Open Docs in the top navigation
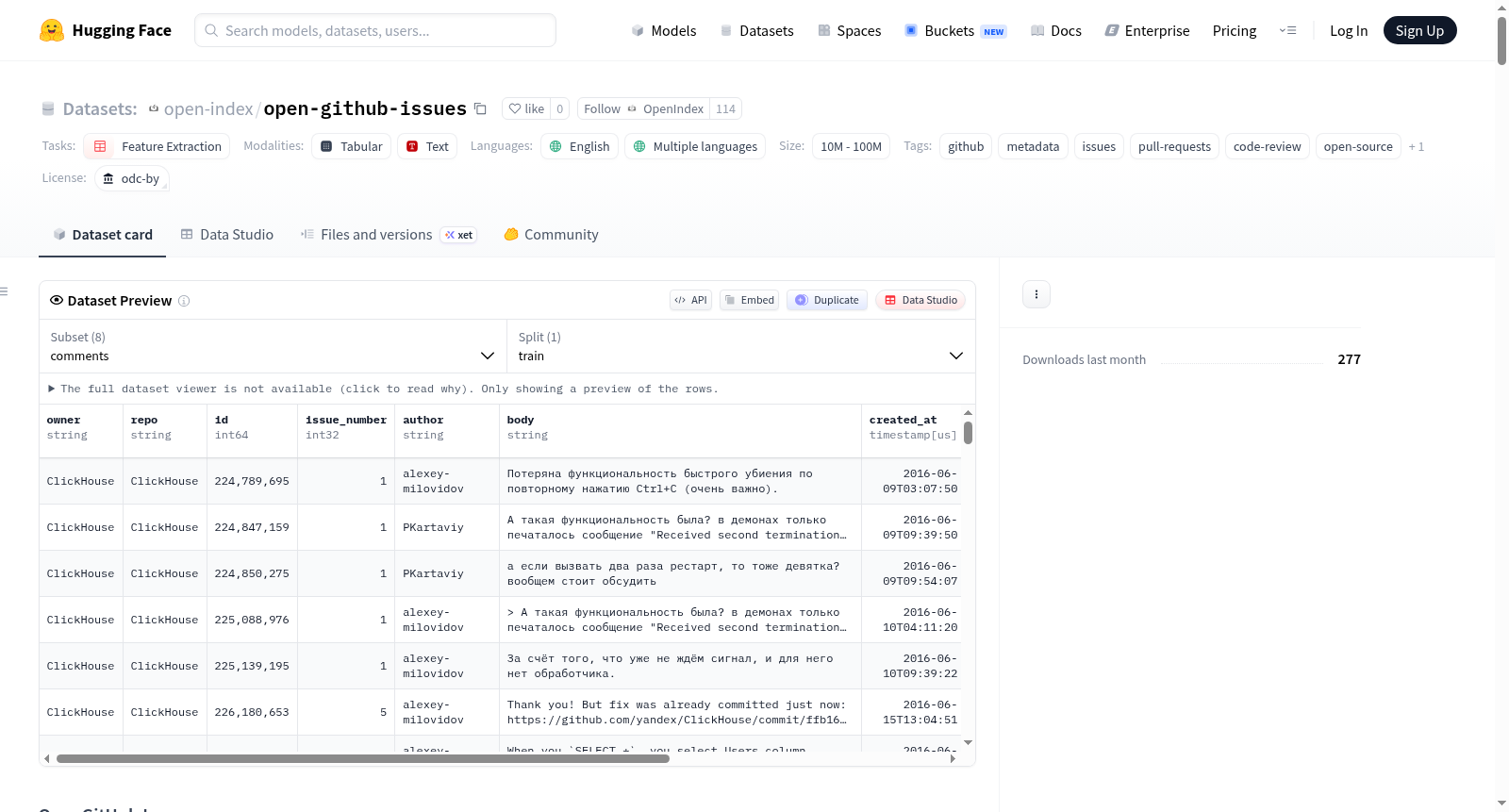Image resolution: width=1509 pixels, height=812 pixels. click(x=1055, y=30)
